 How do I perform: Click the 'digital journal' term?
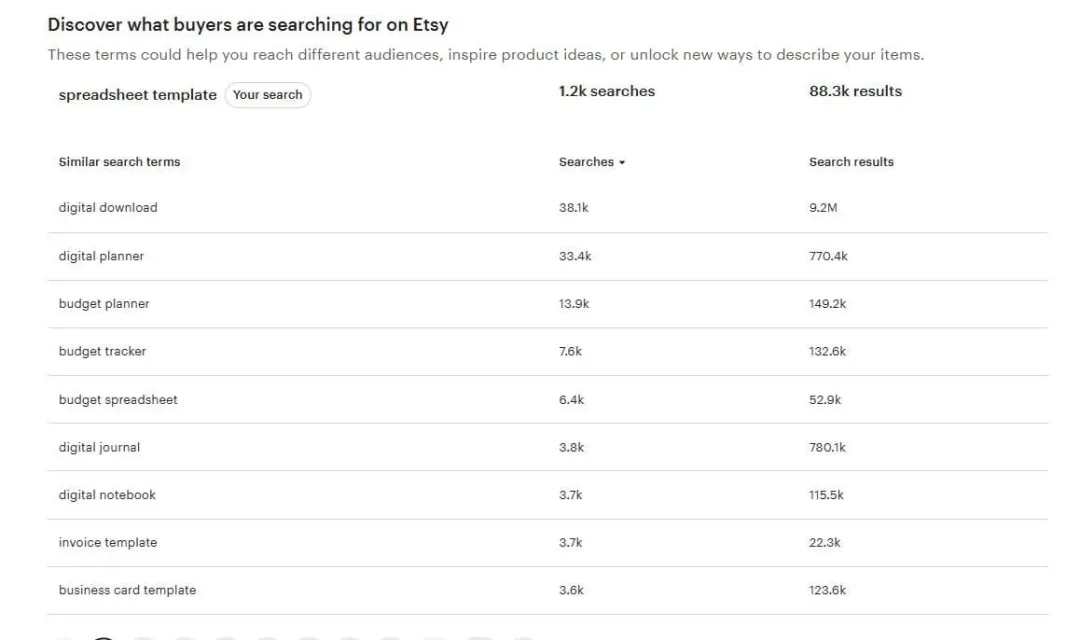99,447
